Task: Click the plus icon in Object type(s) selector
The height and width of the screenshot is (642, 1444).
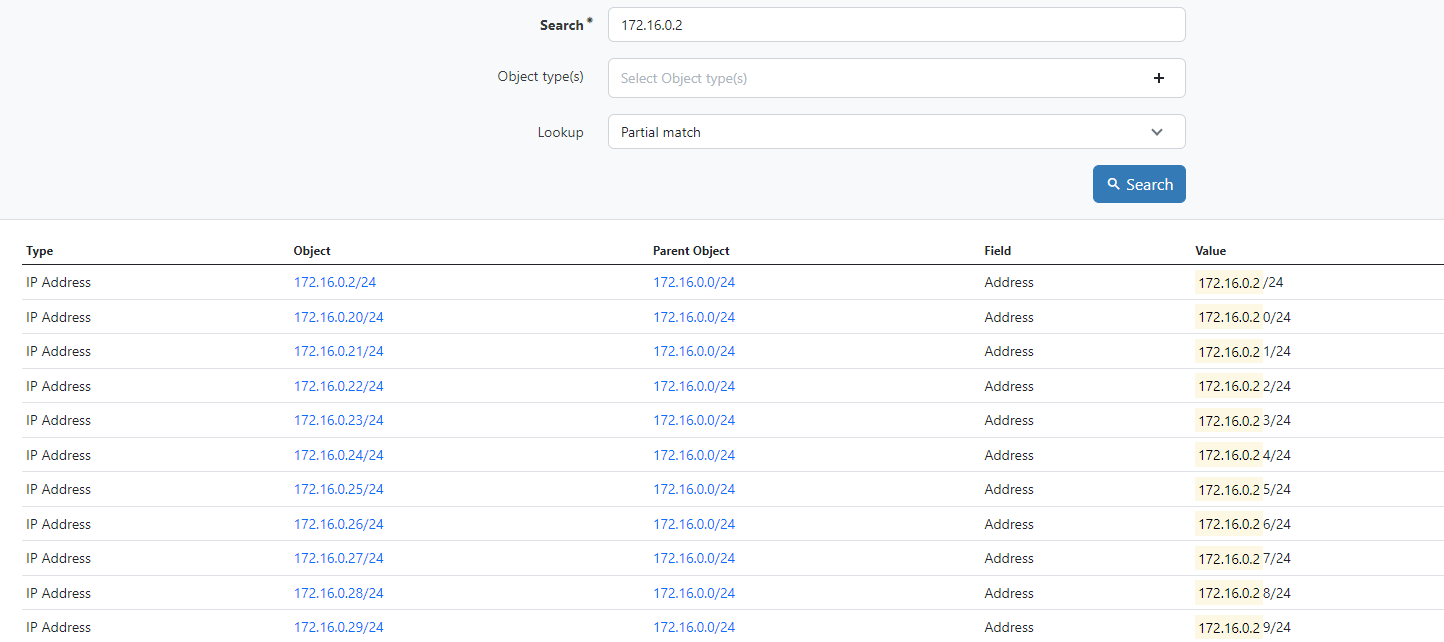Action: pyautogui.click(x=1159, y=77)
